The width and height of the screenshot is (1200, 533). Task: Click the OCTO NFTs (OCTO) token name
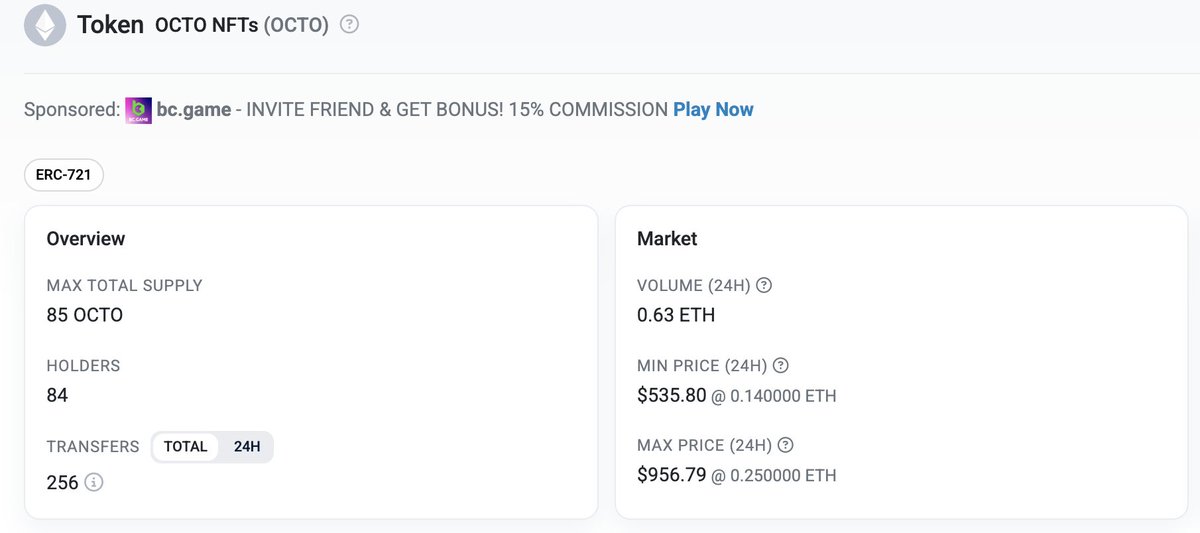click(x=242, y=25)
